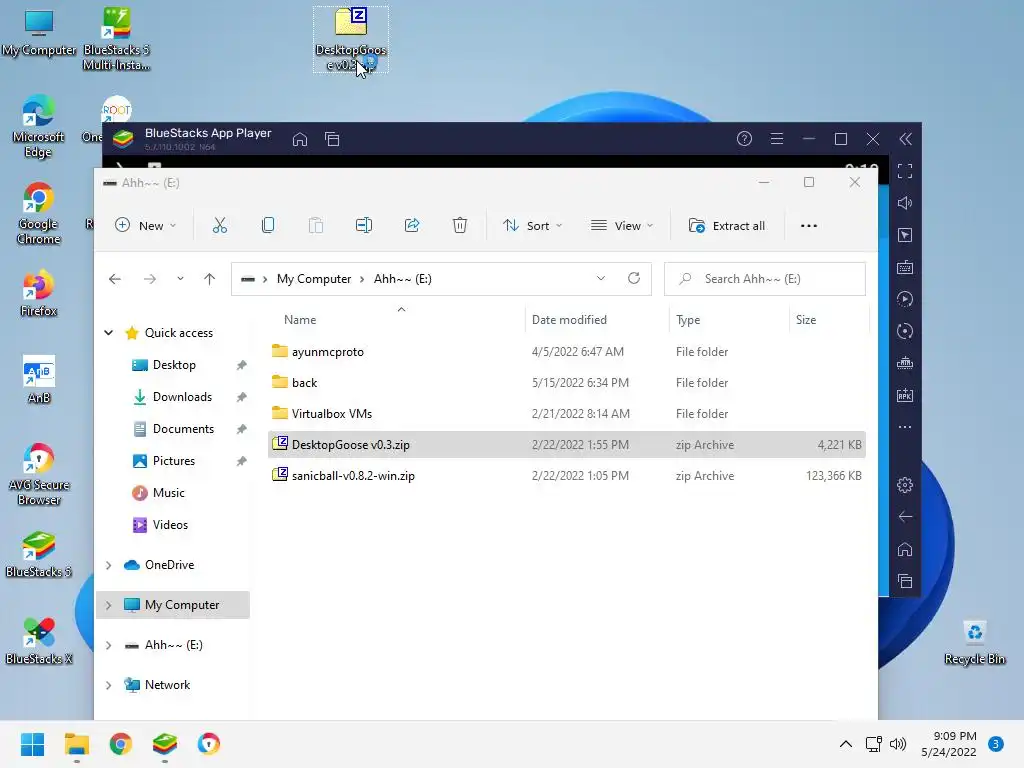Expand the address bar history dropdown

coord(601,279)
